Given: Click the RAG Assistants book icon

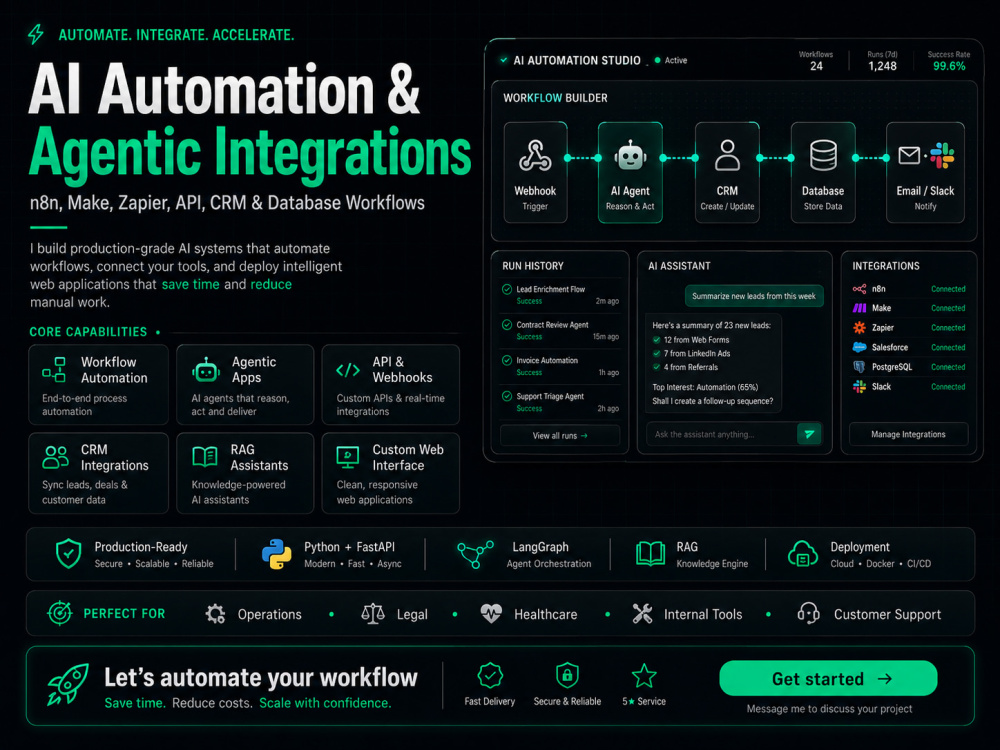Looking at the screenshot, I should (x=205, y=457).
